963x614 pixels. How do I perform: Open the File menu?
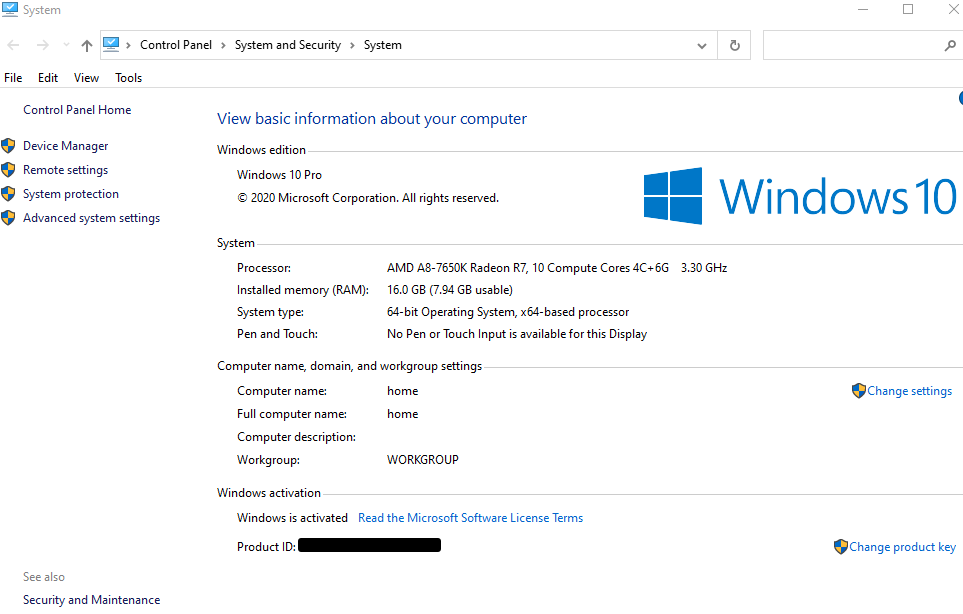(x=13, y=78)
